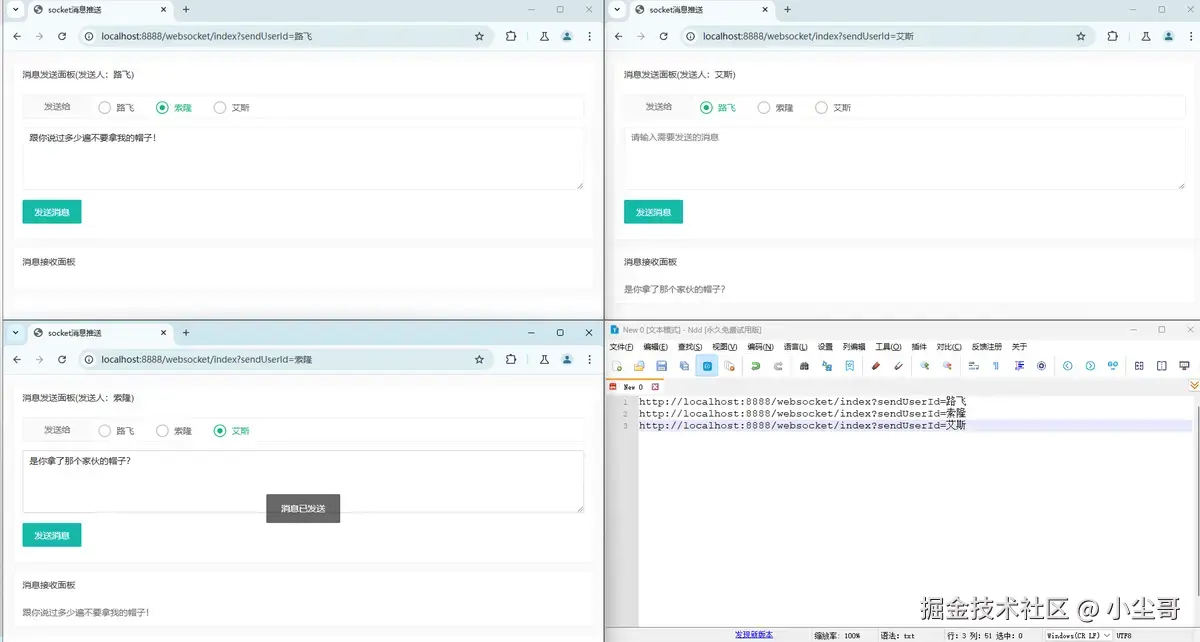Open file icon in Ndd toolbar

[639, 366]
